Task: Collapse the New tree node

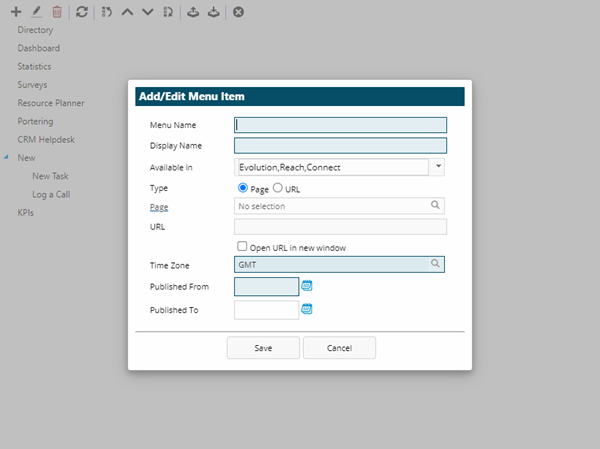Action: point(7,158)
